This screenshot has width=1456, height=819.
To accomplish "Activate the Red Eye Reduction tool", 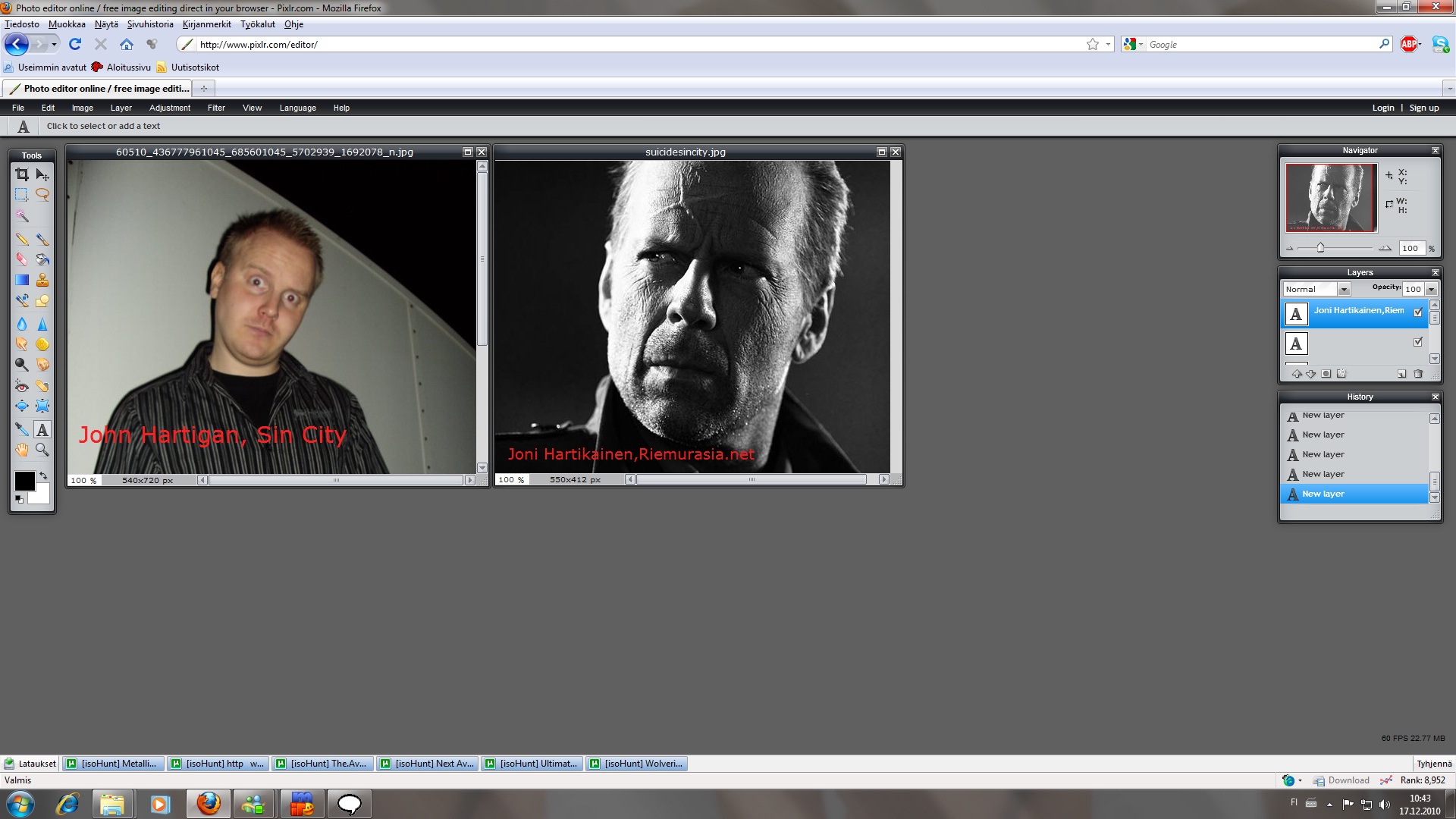I will pos(22,386).
